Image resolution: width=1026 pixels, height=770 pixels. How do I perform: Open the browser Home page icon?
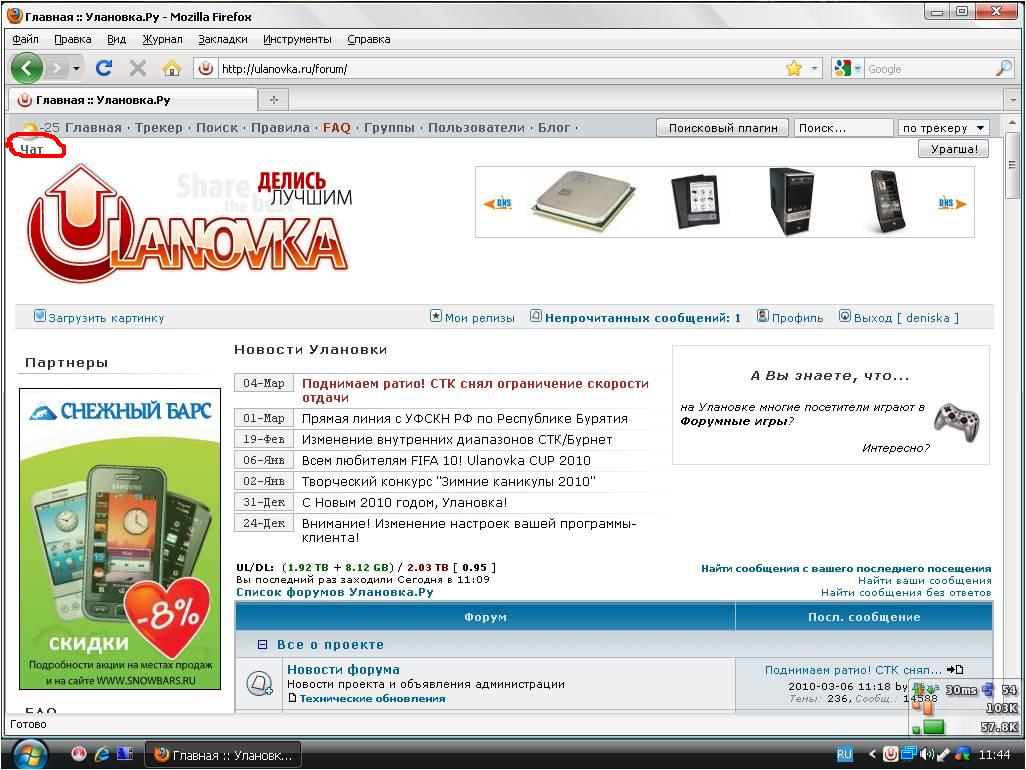click(x=171, y=68)
